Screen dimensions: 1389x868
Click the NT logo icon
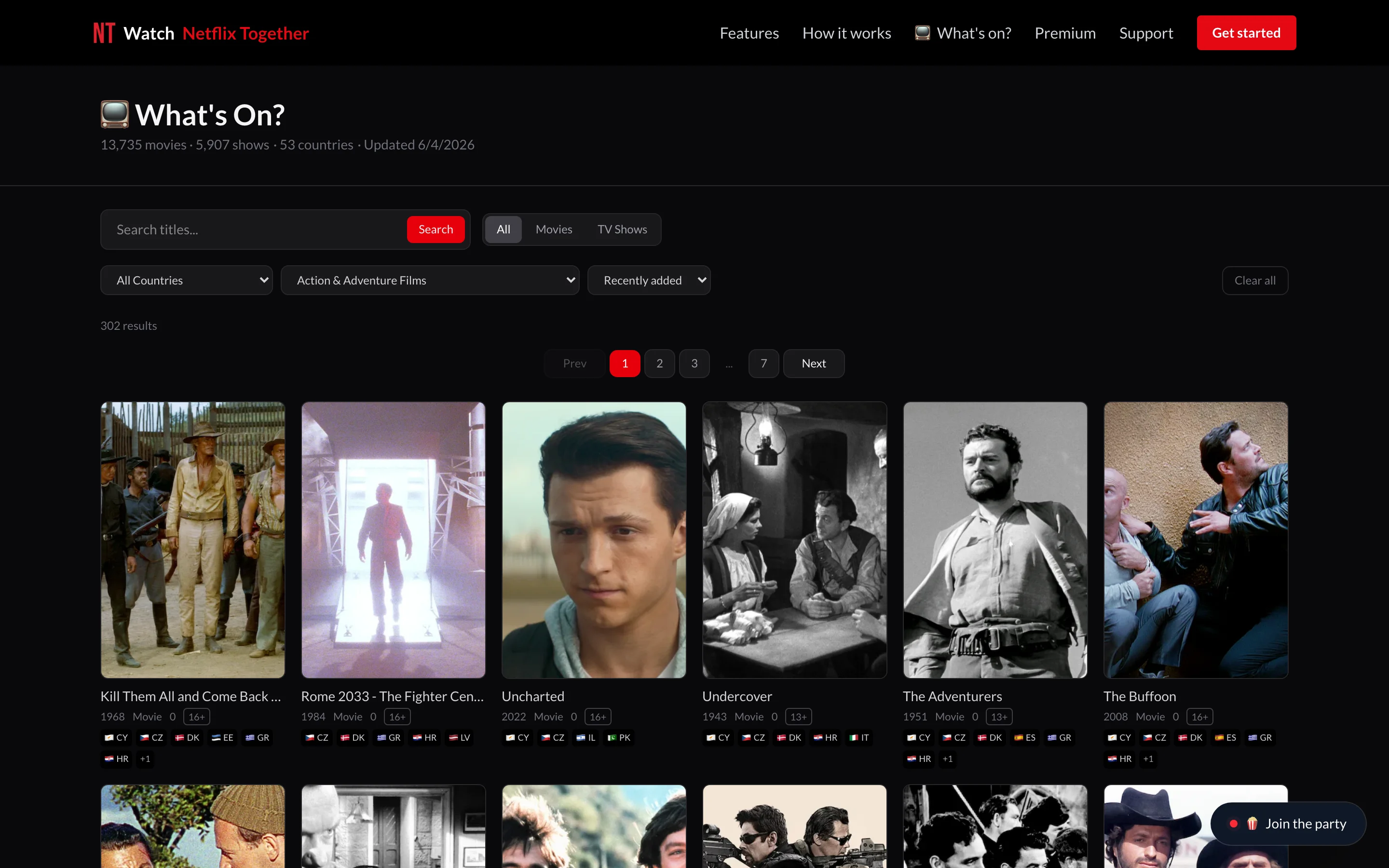pyautogui.click(x=104, y=33)
